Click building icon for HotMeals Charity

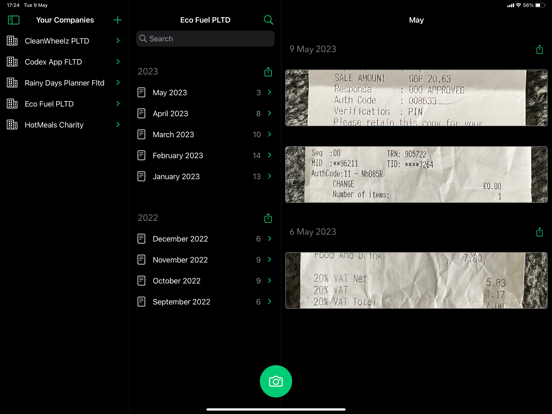coord(12,125)
